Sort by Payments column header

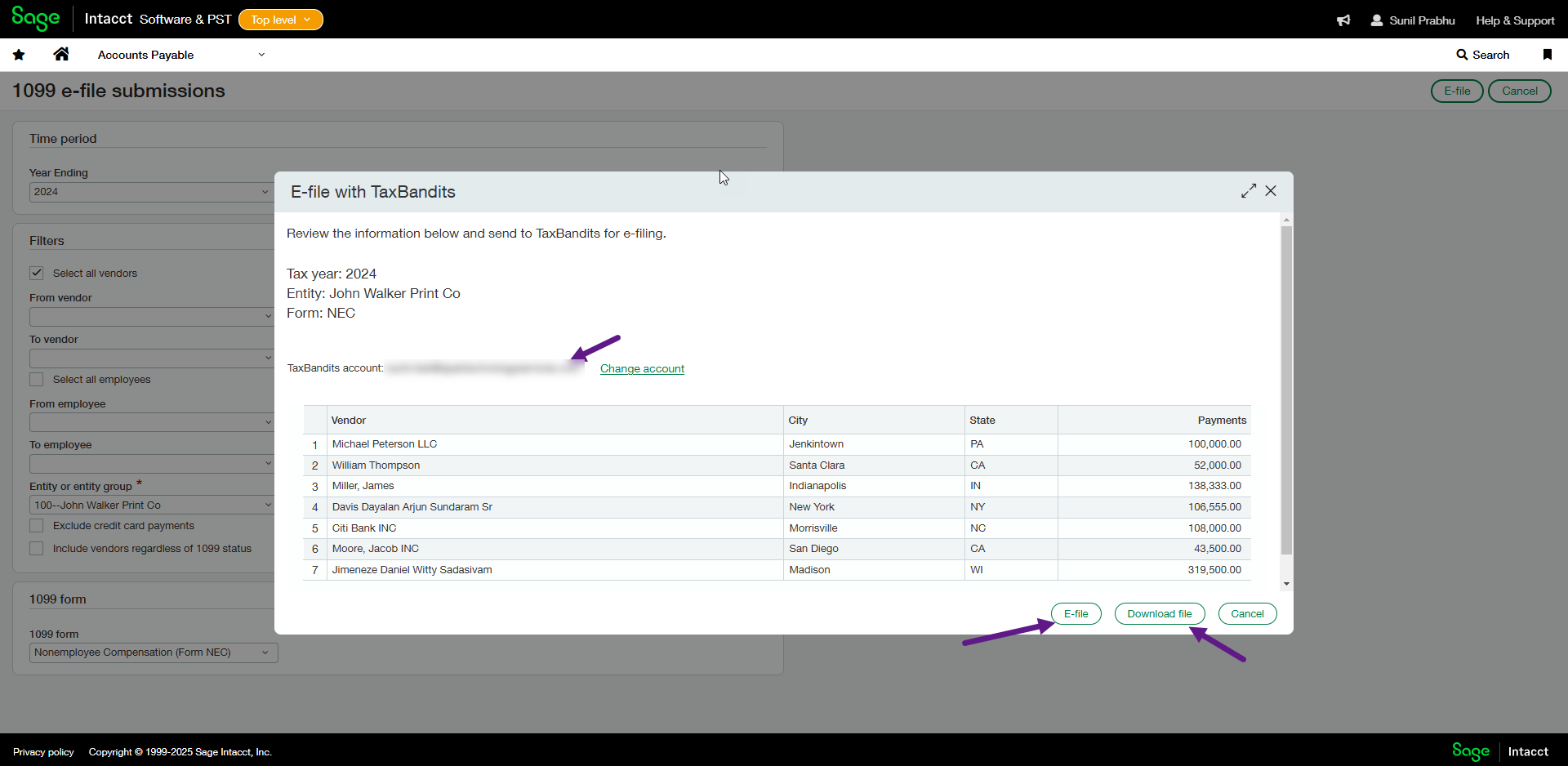click(x=1155, y=421)
